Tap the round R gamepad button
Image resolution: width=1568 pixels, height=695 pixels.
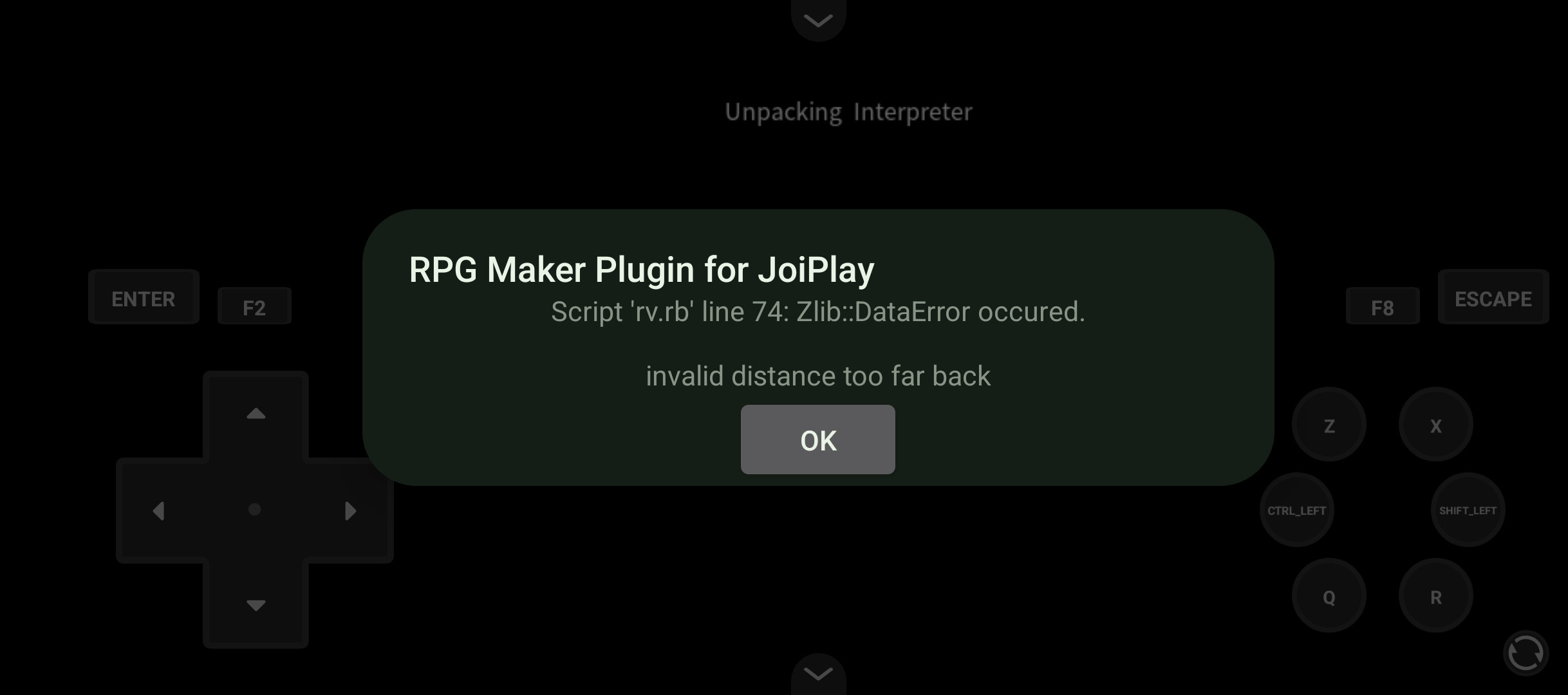point(1436,596)
